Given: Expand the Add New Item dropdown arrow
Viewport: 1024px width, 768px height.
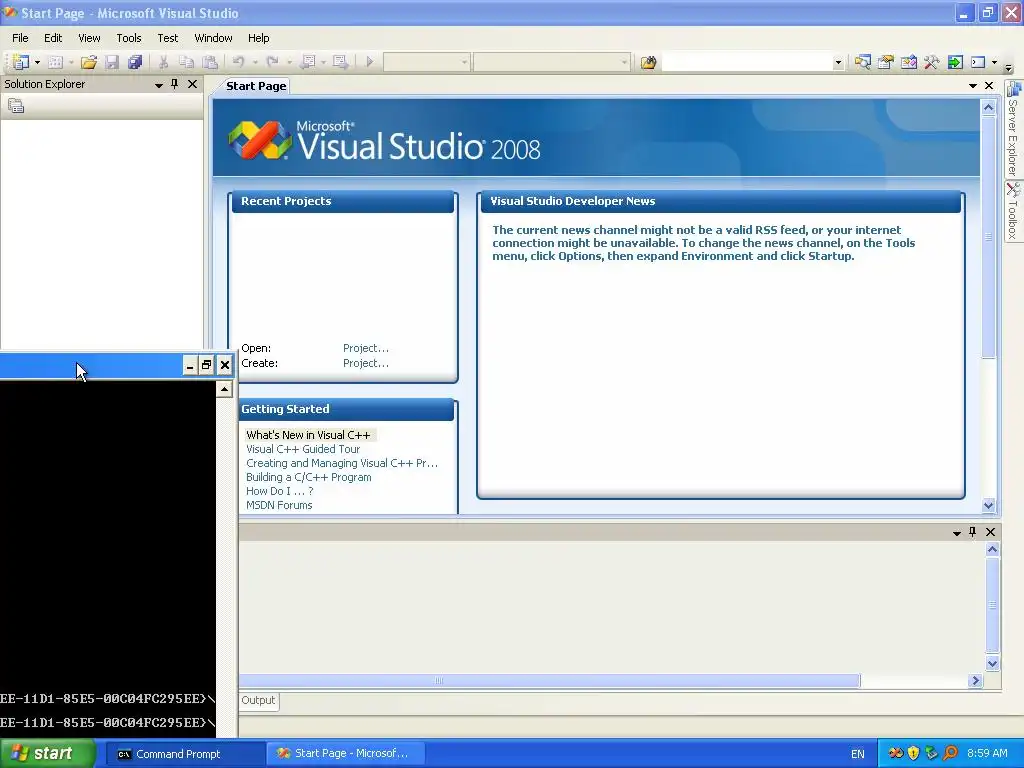Looking at the screenshot, I should [71, 62].
